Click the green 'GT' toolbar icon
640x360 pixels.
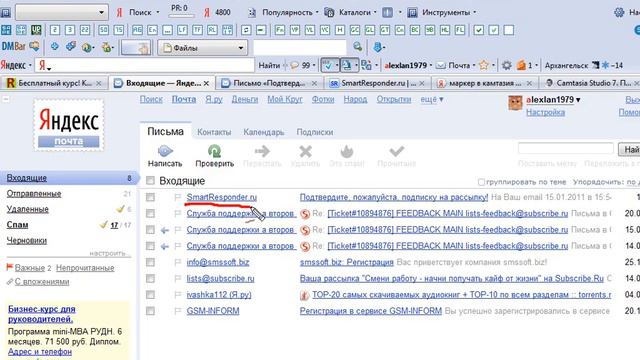[384, 30]
